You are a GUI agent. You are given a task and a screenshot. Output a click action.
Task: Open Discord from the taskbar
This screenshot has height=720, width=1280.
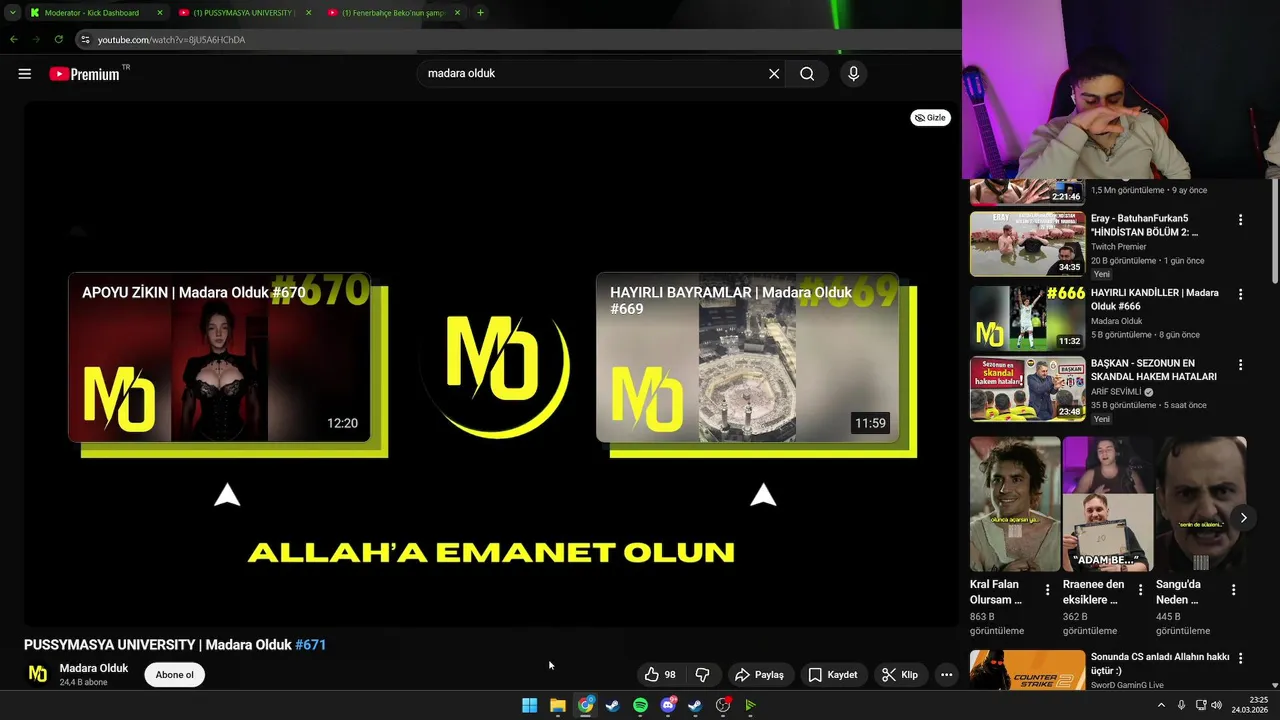click(x=668, y=705)
